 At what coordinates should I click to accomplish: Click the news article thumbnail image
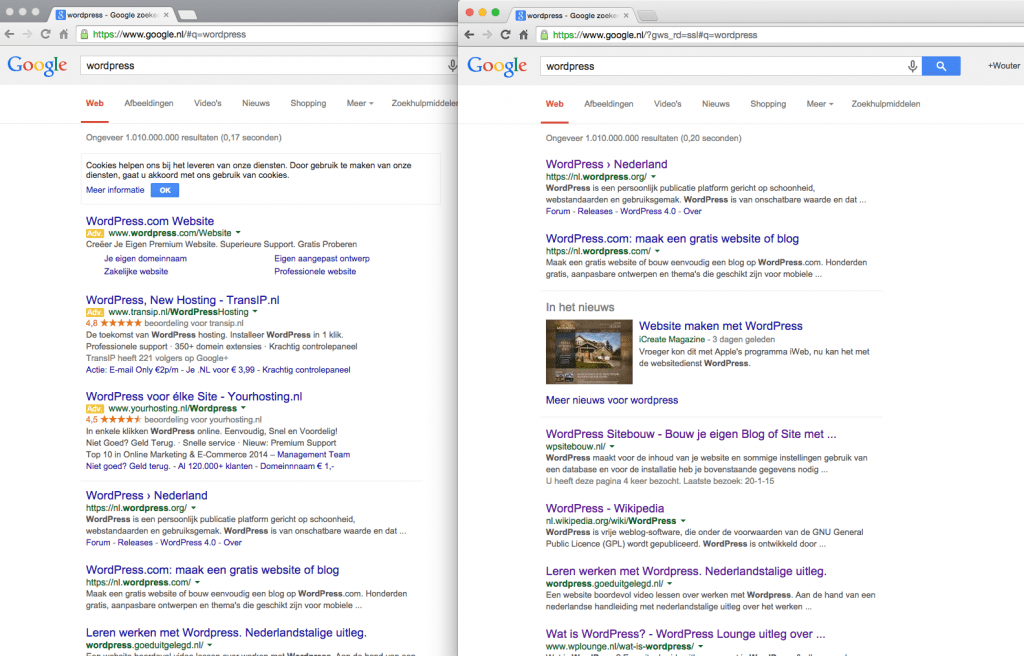[589, 352]
